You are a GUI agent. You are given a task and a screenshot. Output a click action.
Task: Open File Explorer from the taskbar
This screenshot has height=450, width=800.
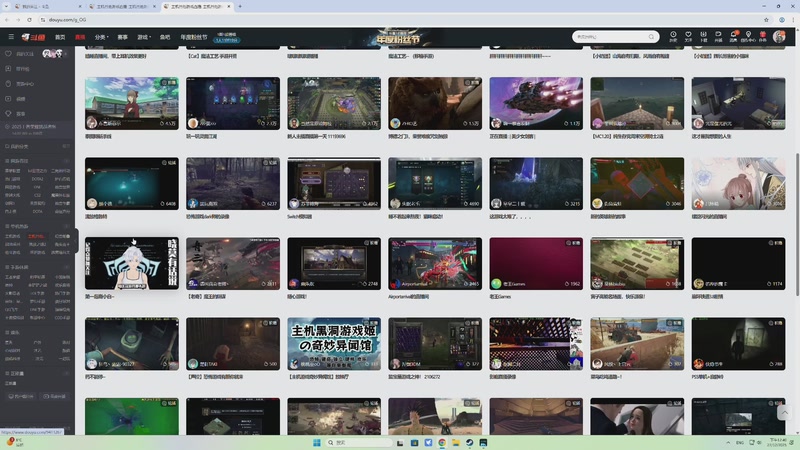pos(456,442)
